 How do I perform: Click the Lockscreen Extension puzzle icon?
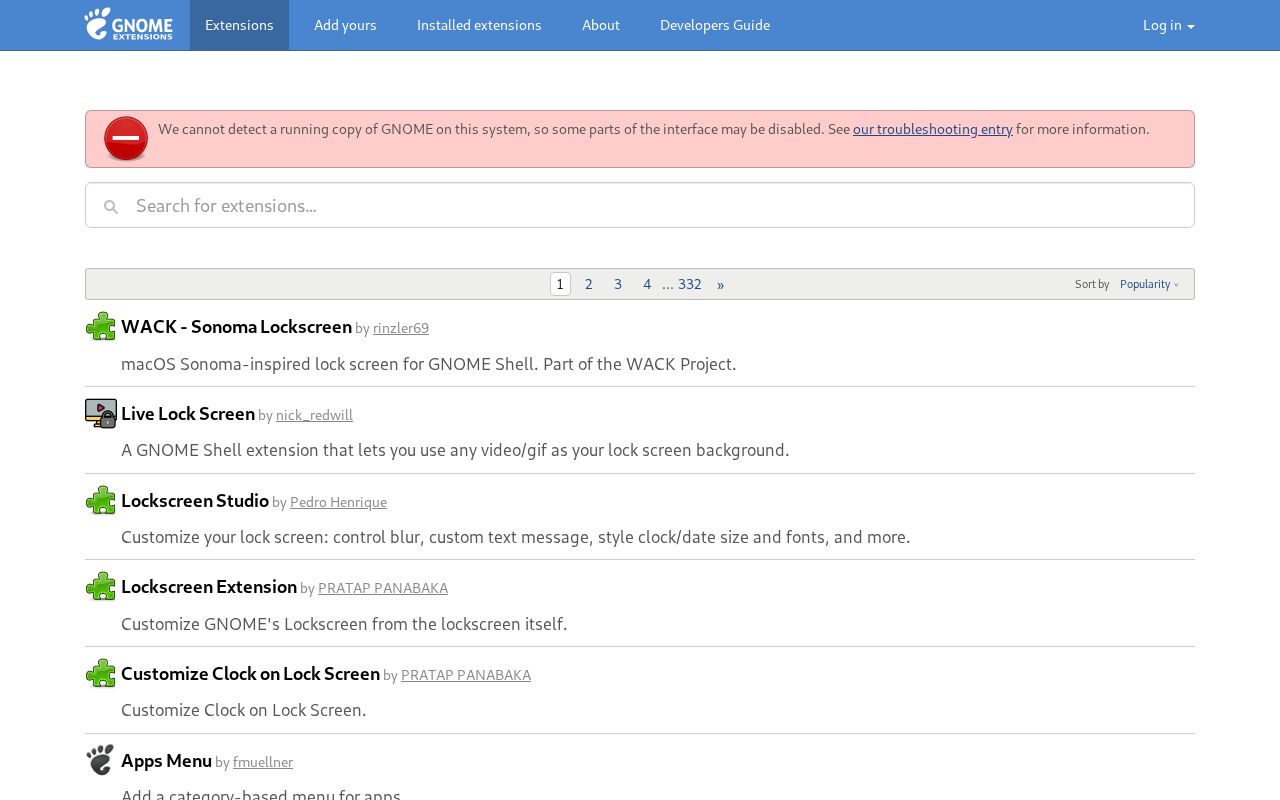pyautogui.click(x=101, y=586)
